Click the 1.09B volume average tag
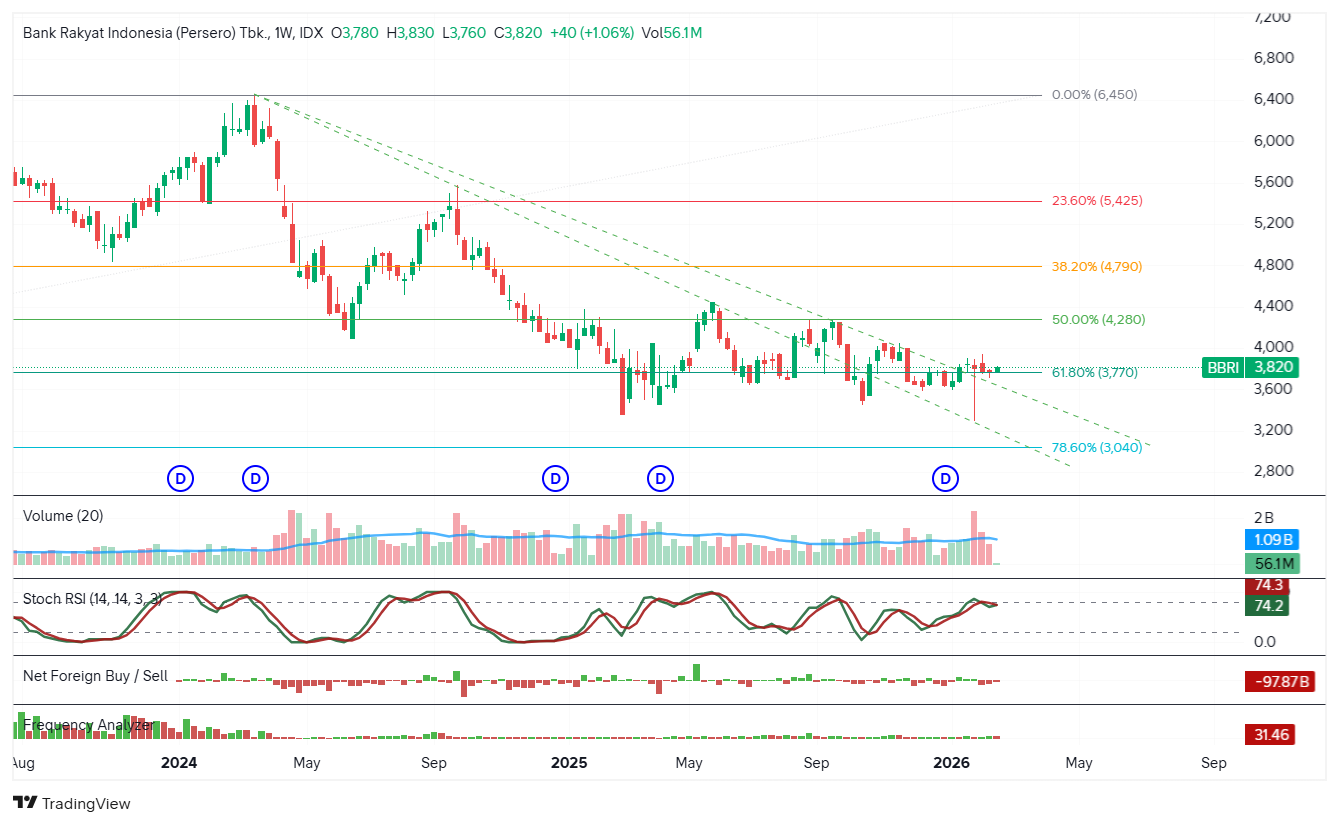This screenshot has width=1339, height=824. [x=1270, y=539]
